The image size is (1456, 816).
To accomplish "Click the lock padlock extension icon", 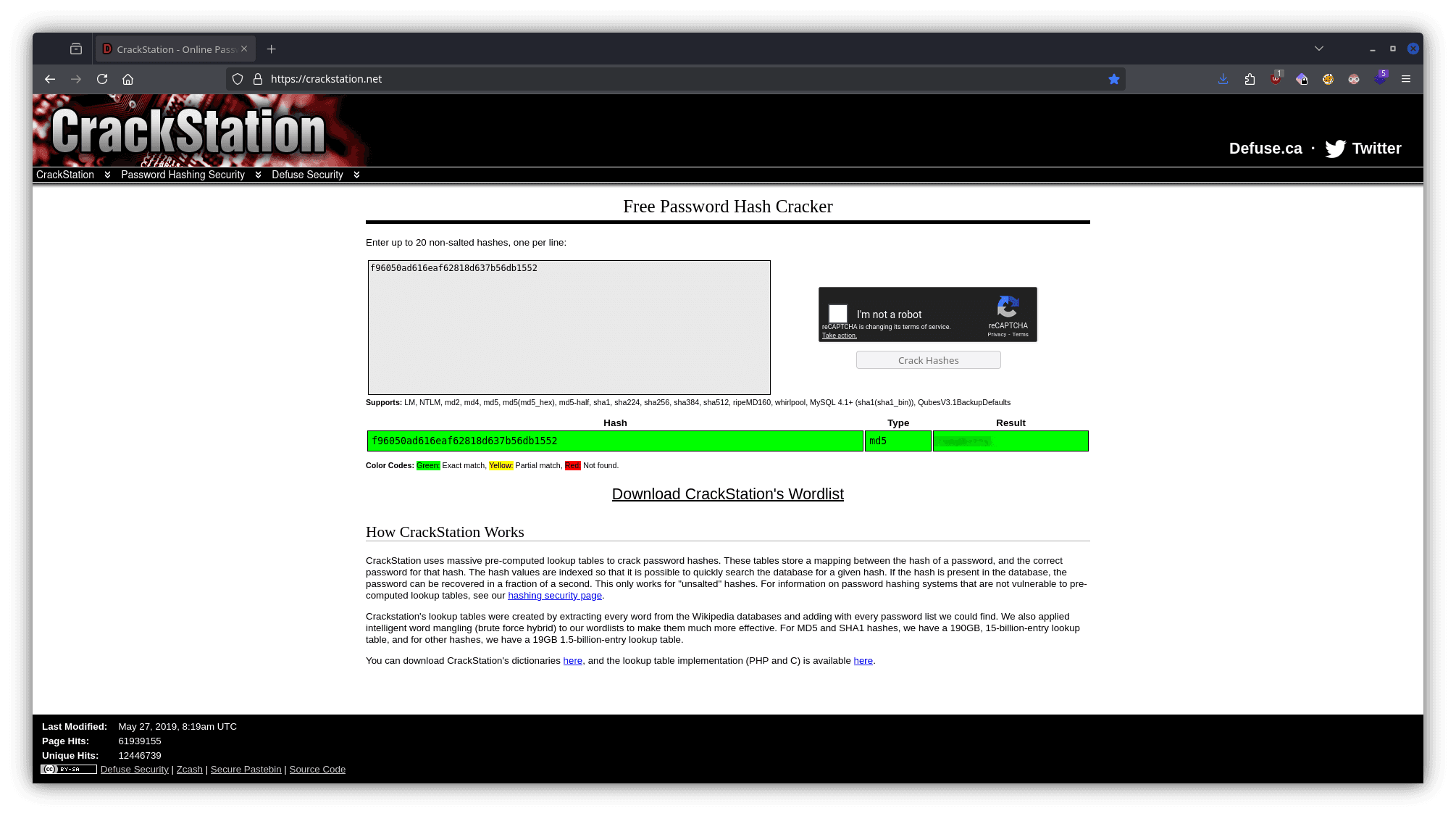I will 1302,79.
